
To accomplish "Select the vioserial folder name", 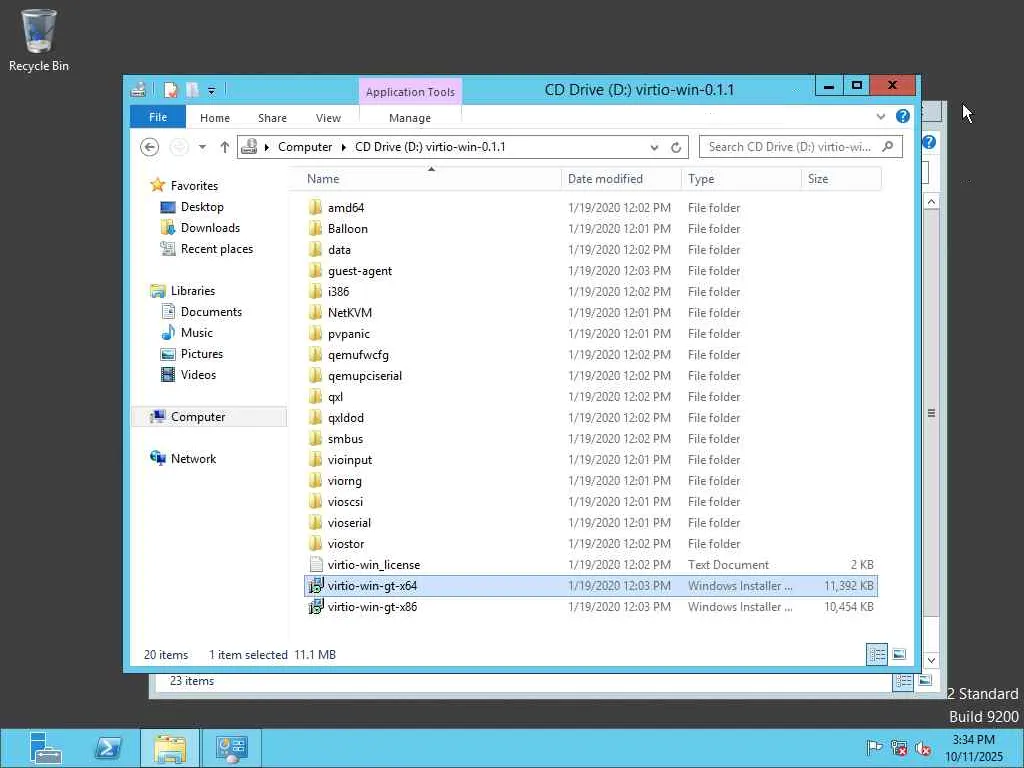I will click(x=349, y=522).
